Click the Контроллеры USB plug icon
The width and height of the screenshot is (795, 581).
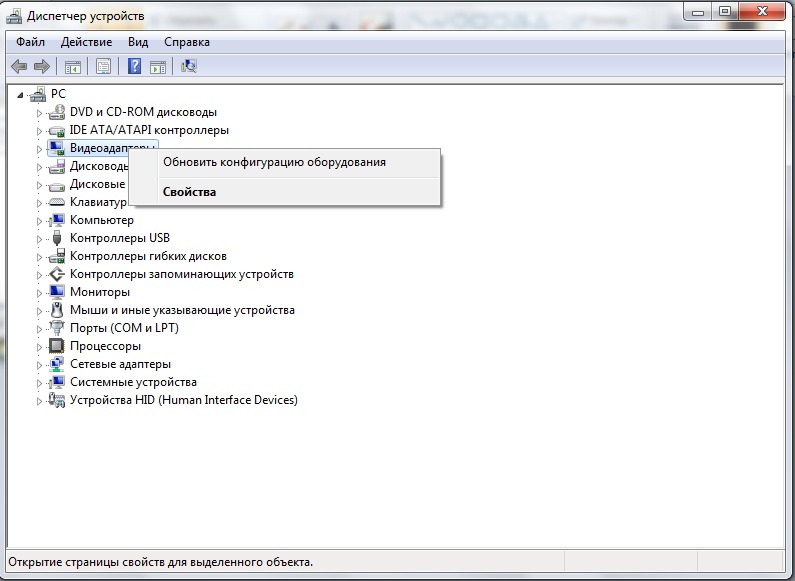click(57, 238)
